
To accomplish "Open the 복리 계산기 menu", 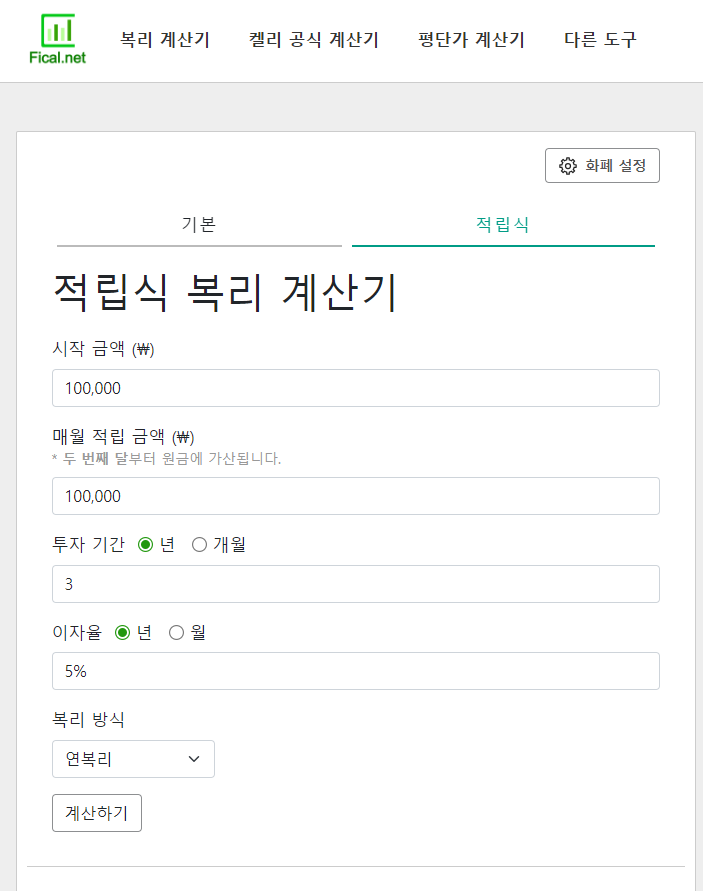I will coord(165,40).
